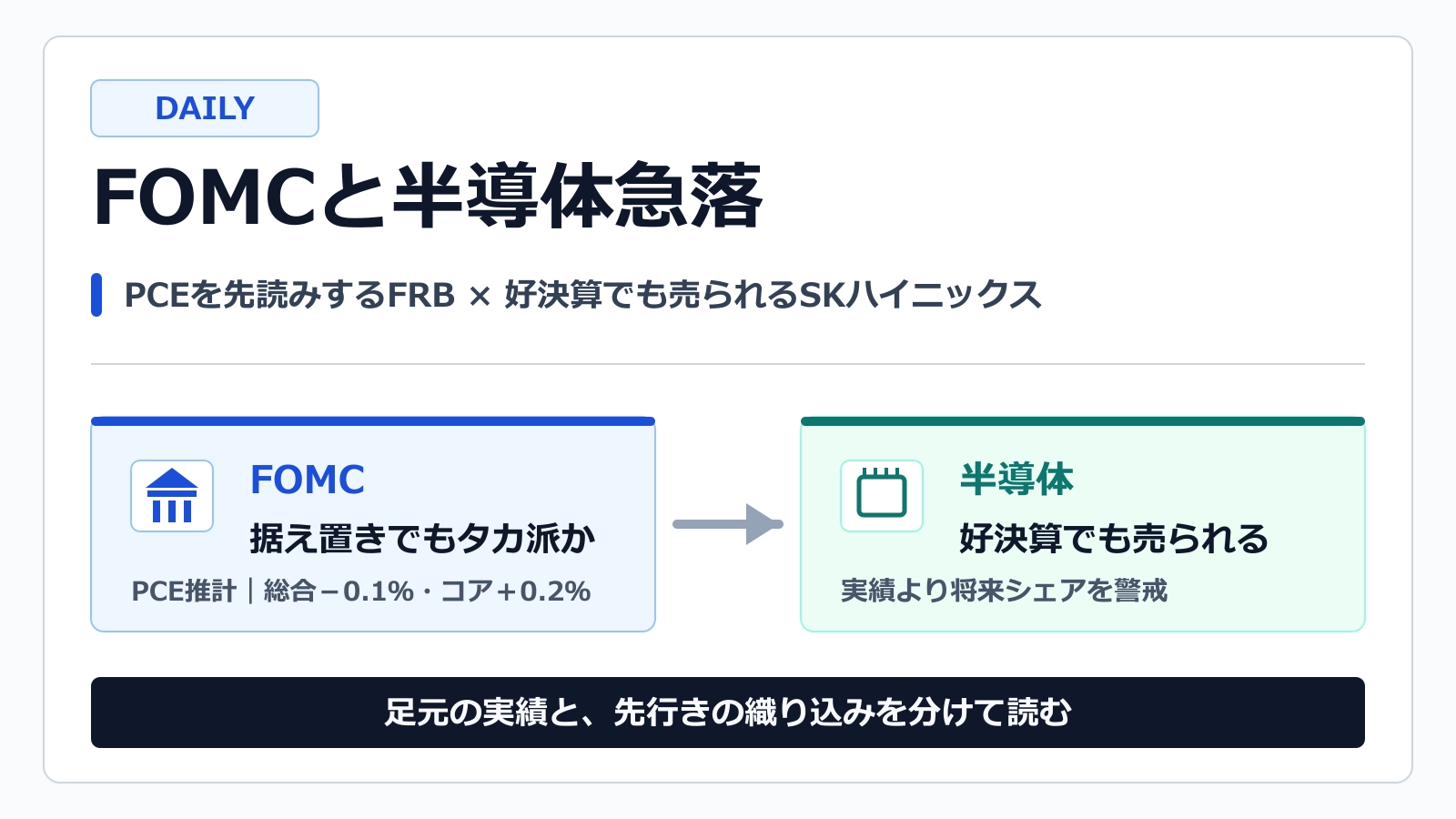
Task: Click the コア＋0.2% value
Action: tap(516, 591)
